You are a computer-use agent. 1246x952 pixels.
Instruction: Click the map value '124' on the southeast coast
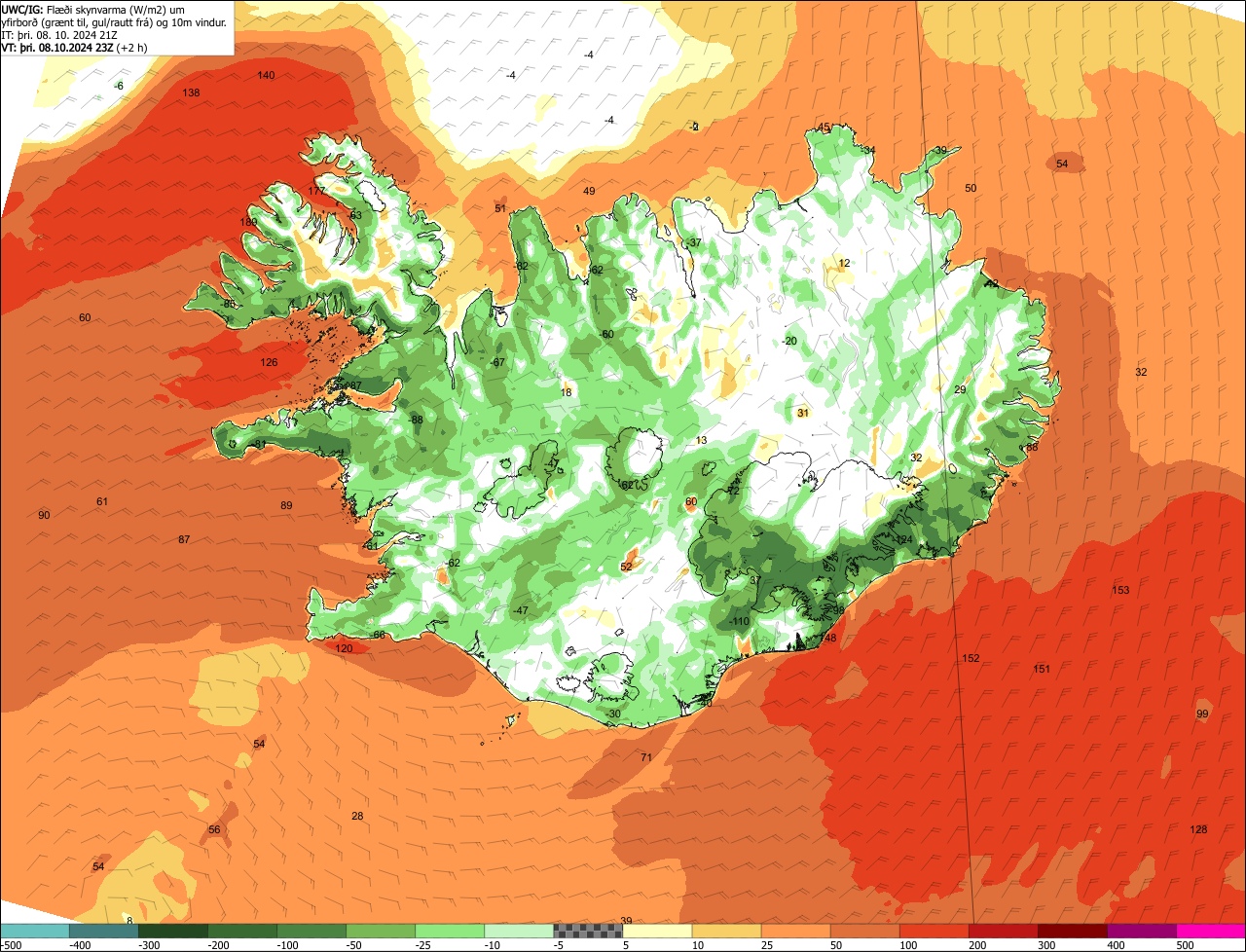coord(904,540)
